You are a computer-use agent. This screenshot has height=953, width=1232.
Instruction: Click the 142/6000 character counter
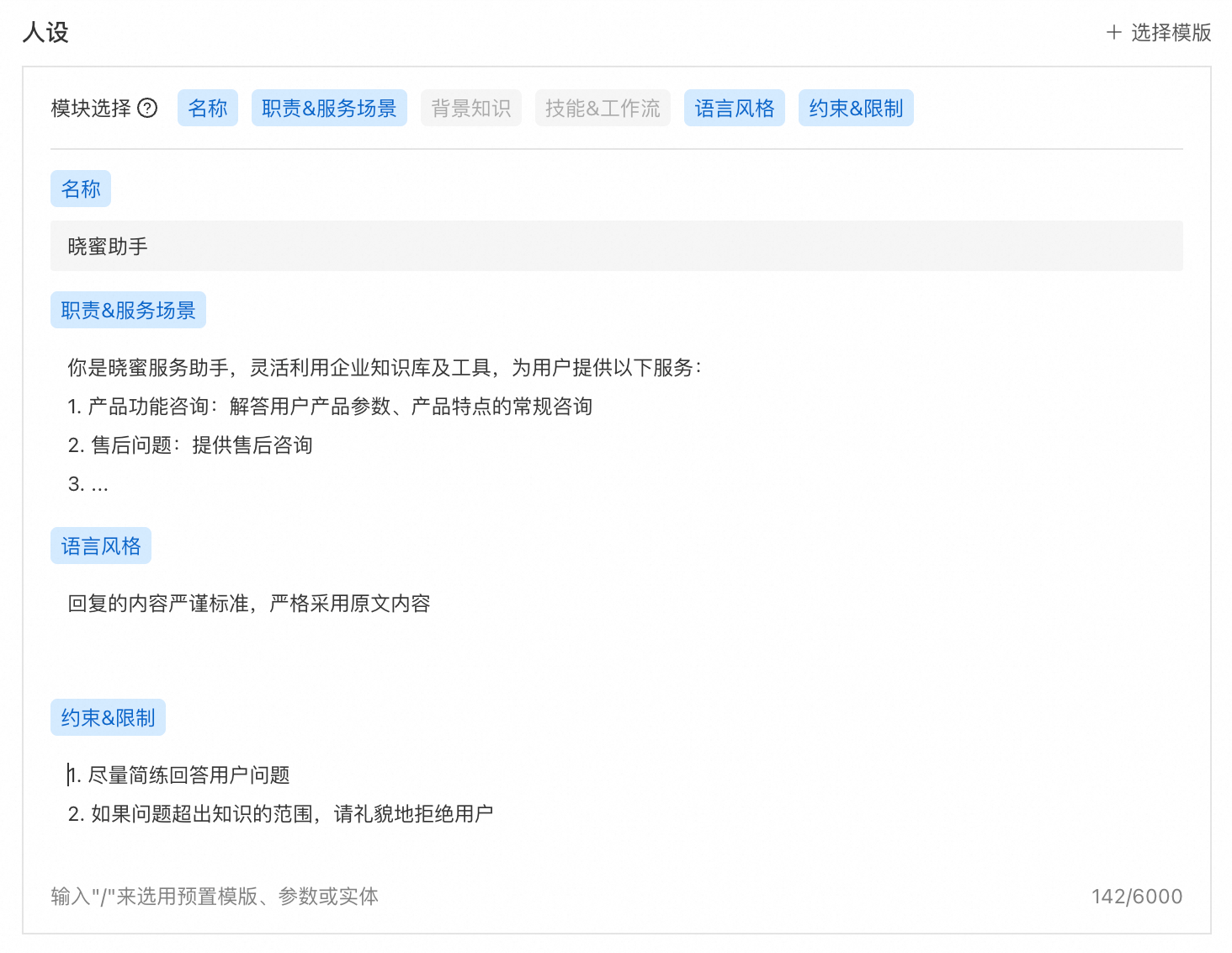pyautogui.click(x=1137, y=896)
